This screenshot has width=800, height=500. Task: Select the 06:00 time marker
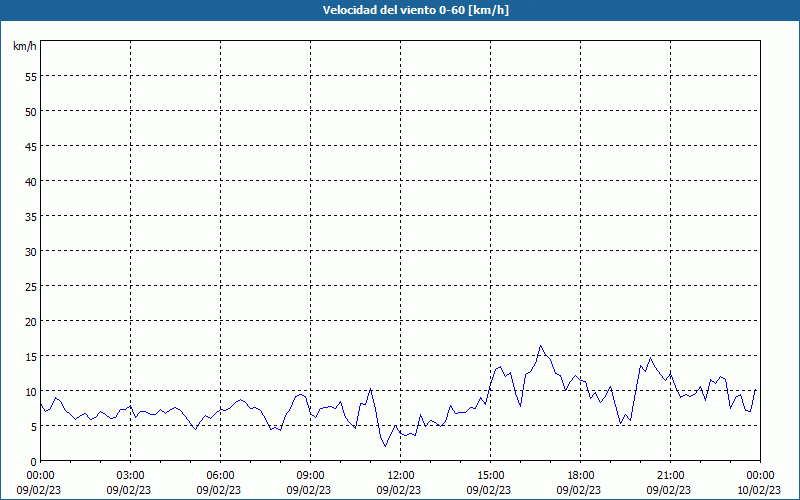point(220,475)
